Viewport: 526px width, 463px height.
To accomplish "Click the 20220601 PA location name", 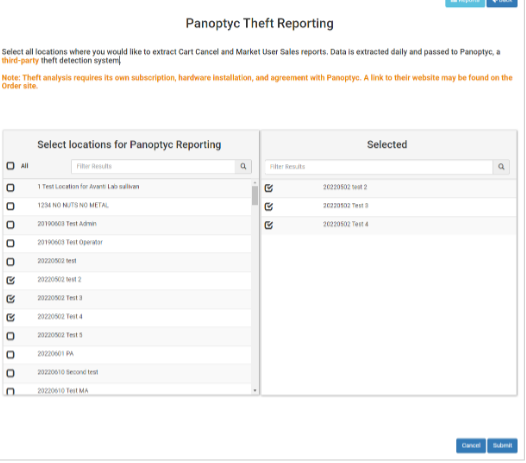I will (55, 354).
